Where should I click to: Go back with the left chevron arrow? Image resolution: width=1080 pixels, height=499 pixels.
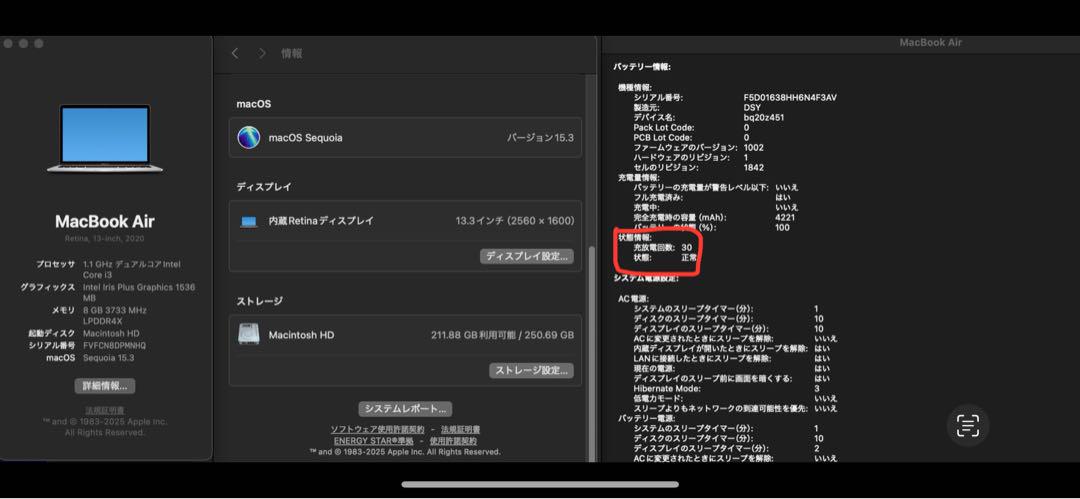tap(235, 53)
